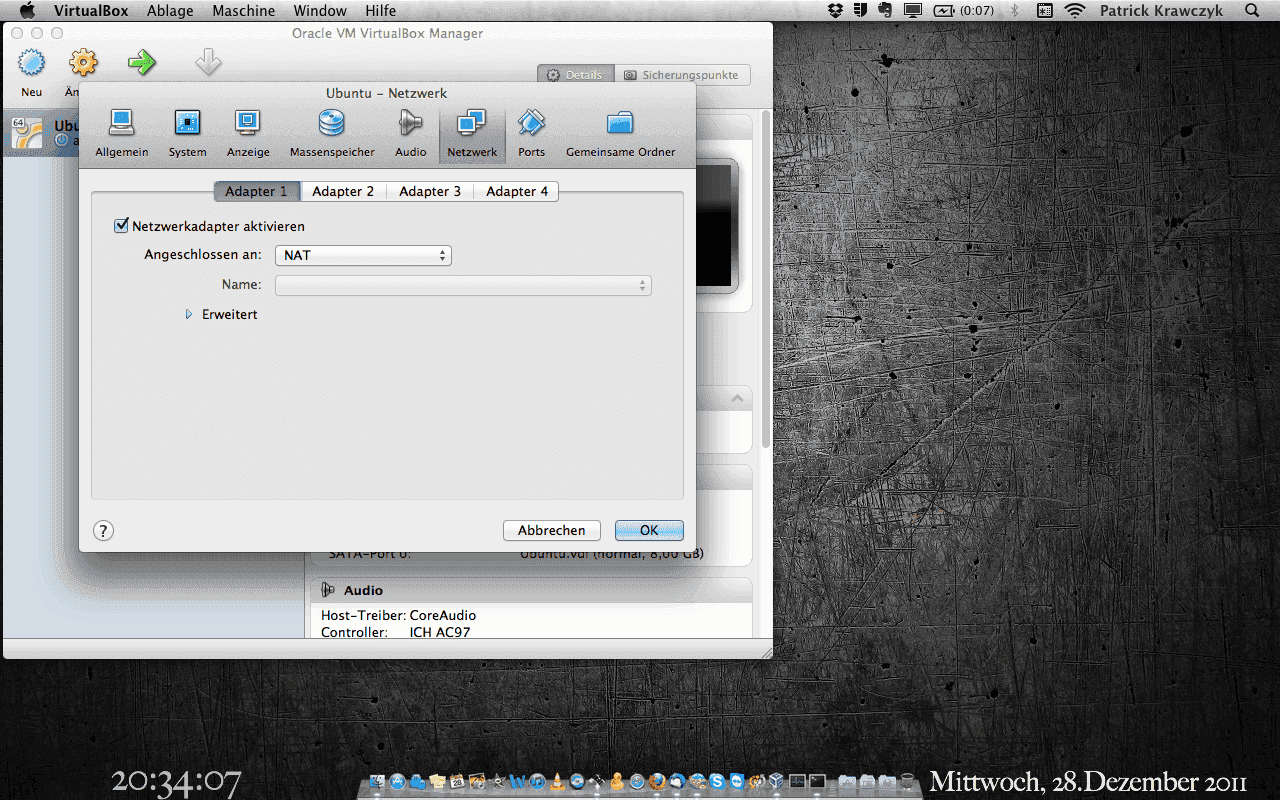Confirm settings with the OK button
1280x800 pixels.
[649, 531]
